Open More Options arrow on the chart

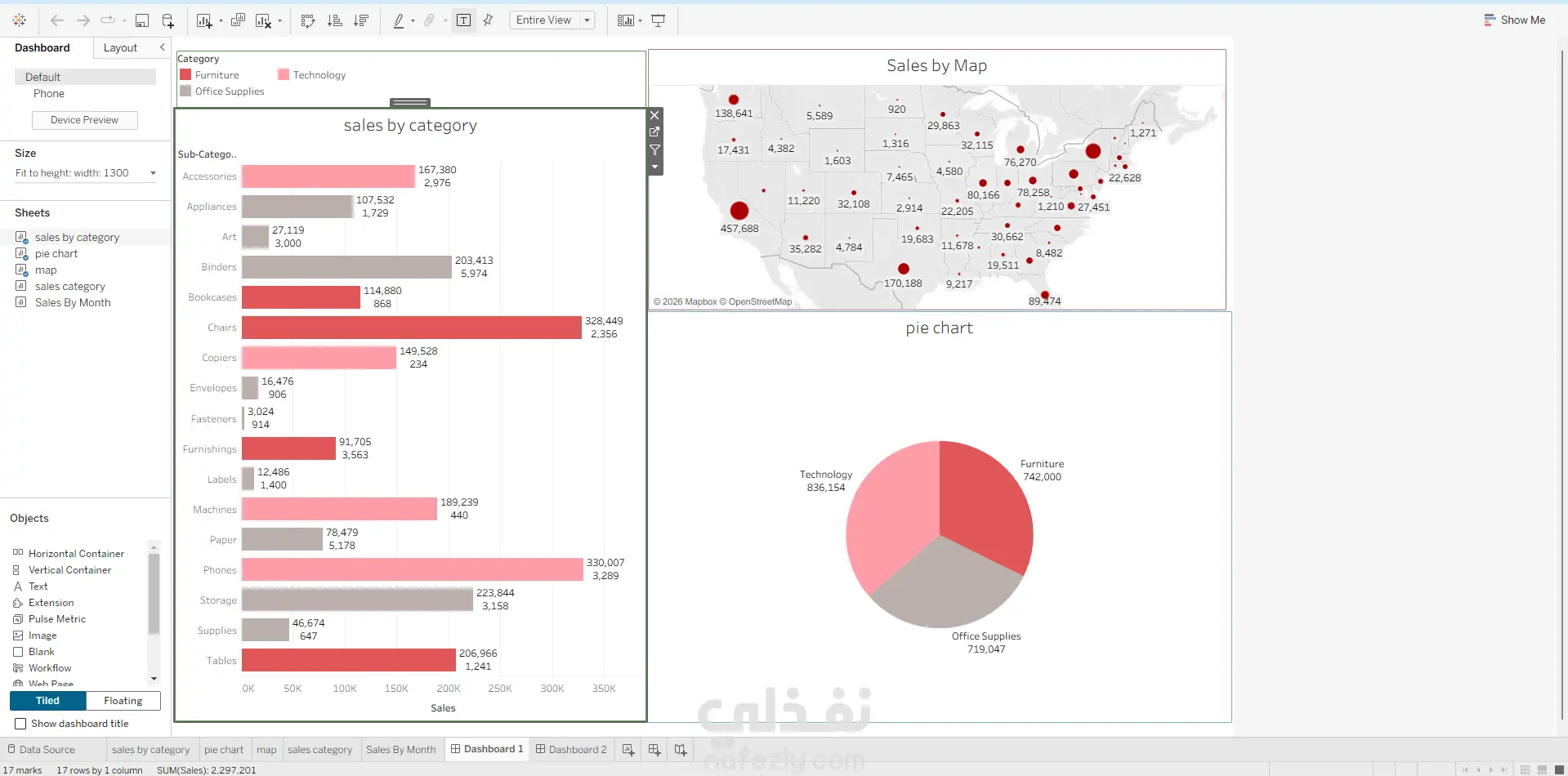(654, 167)
